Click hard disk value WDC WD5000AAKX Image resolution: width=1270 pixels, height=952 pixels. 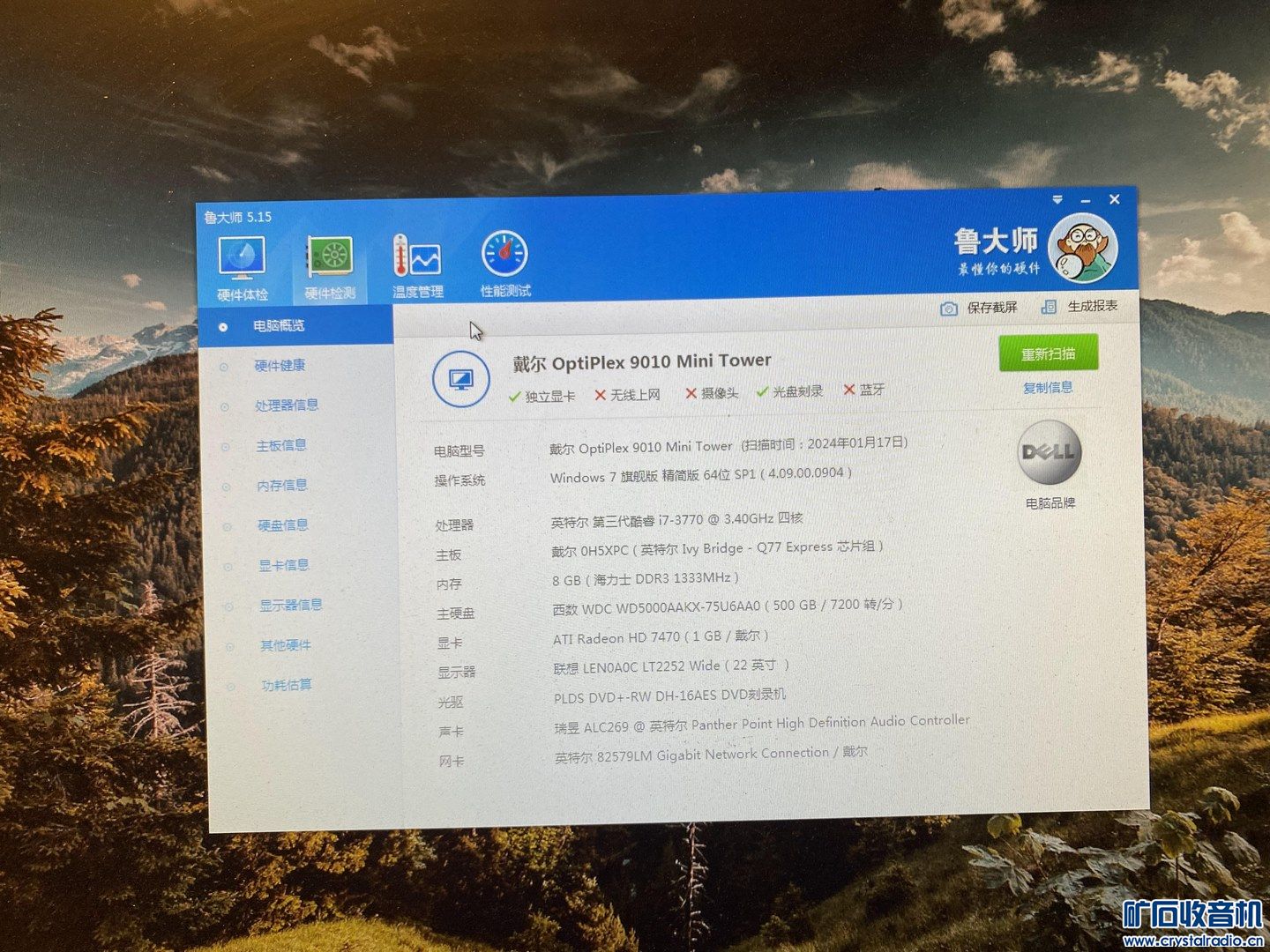(728, 606)
